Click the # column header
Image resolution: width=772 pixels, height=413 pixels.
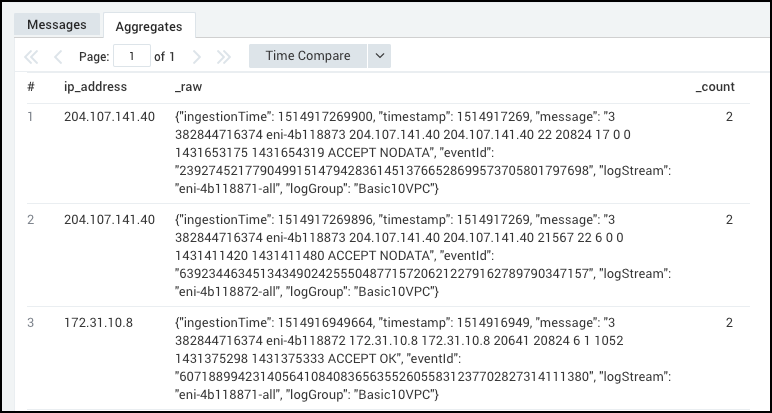pyautogui.click(x=31, y=87)
